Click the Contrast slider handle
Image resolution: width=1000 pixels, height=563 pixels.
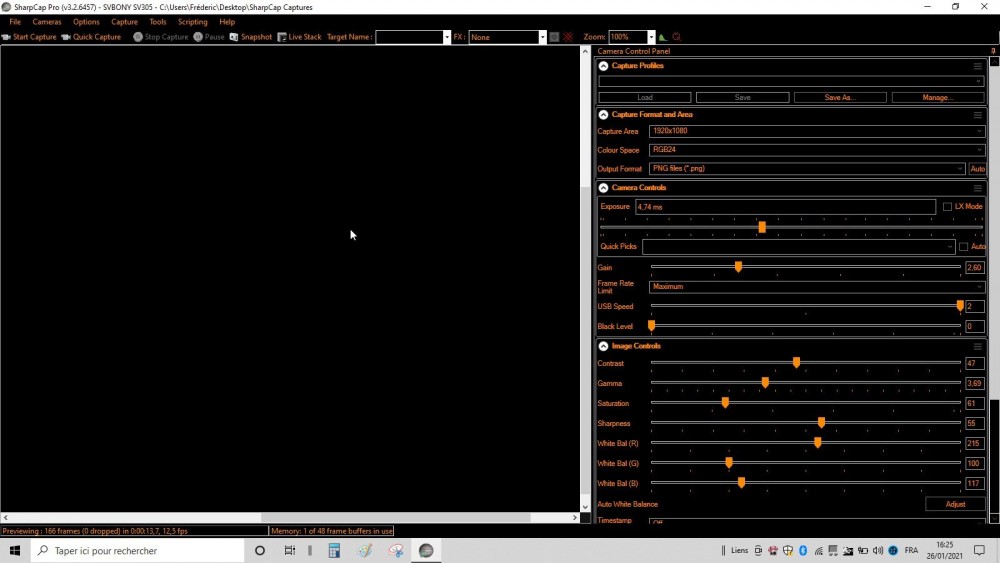coord(797,363)
